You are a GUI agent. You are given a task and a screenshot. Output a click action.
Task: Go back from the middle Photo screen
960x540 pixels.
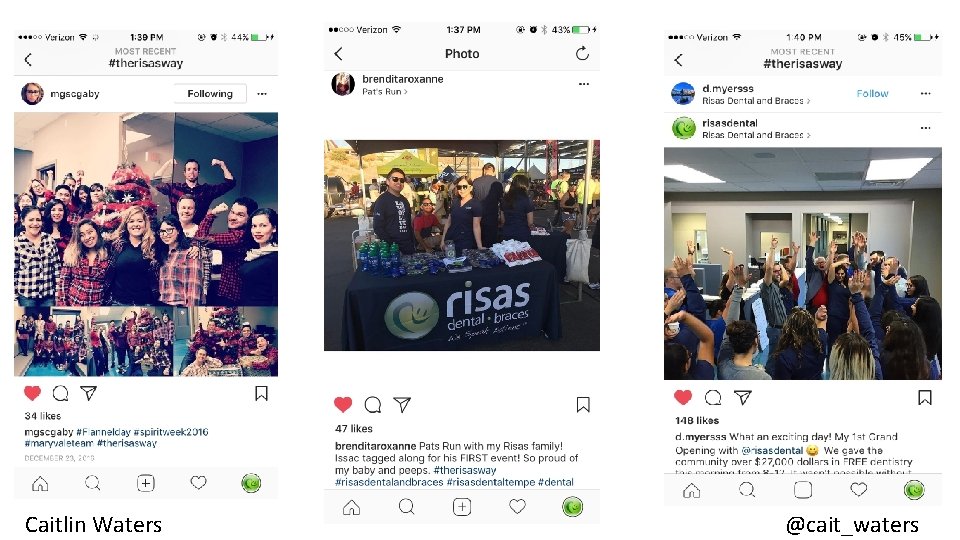tap(339, 54)
